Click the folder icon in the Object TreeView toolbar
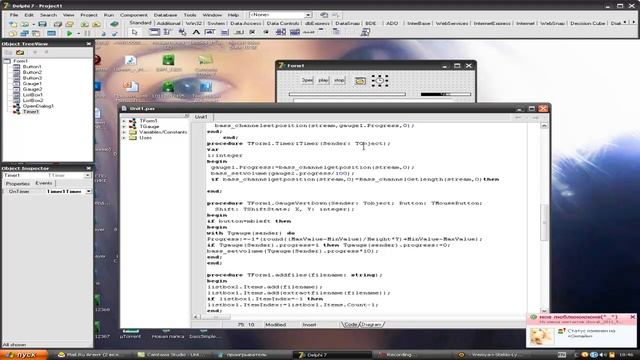This screenshot has height=360, width=640. click(x=20, y=52)
